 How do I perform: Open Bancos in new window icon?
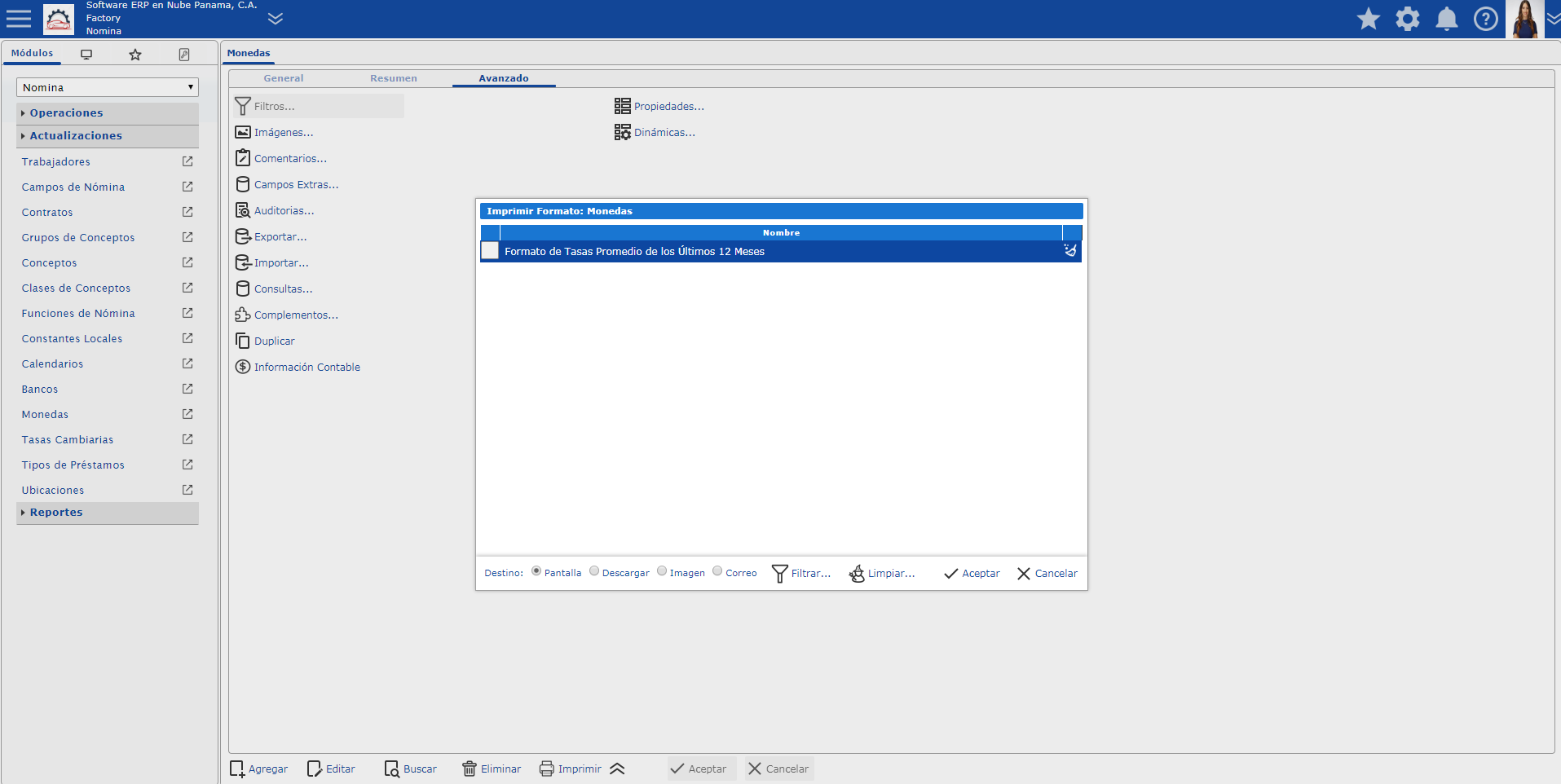click(x=187, y=389)
